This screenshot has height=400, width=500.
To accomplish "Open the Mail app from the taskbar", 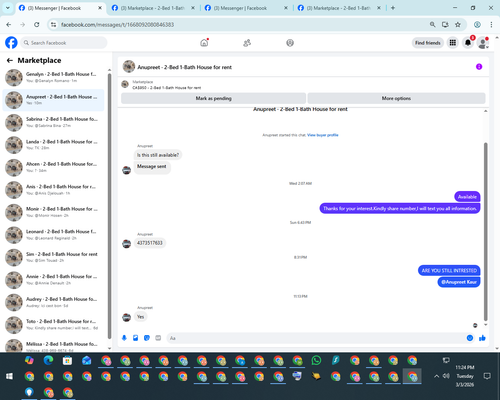I will click(x=87, y=360).
